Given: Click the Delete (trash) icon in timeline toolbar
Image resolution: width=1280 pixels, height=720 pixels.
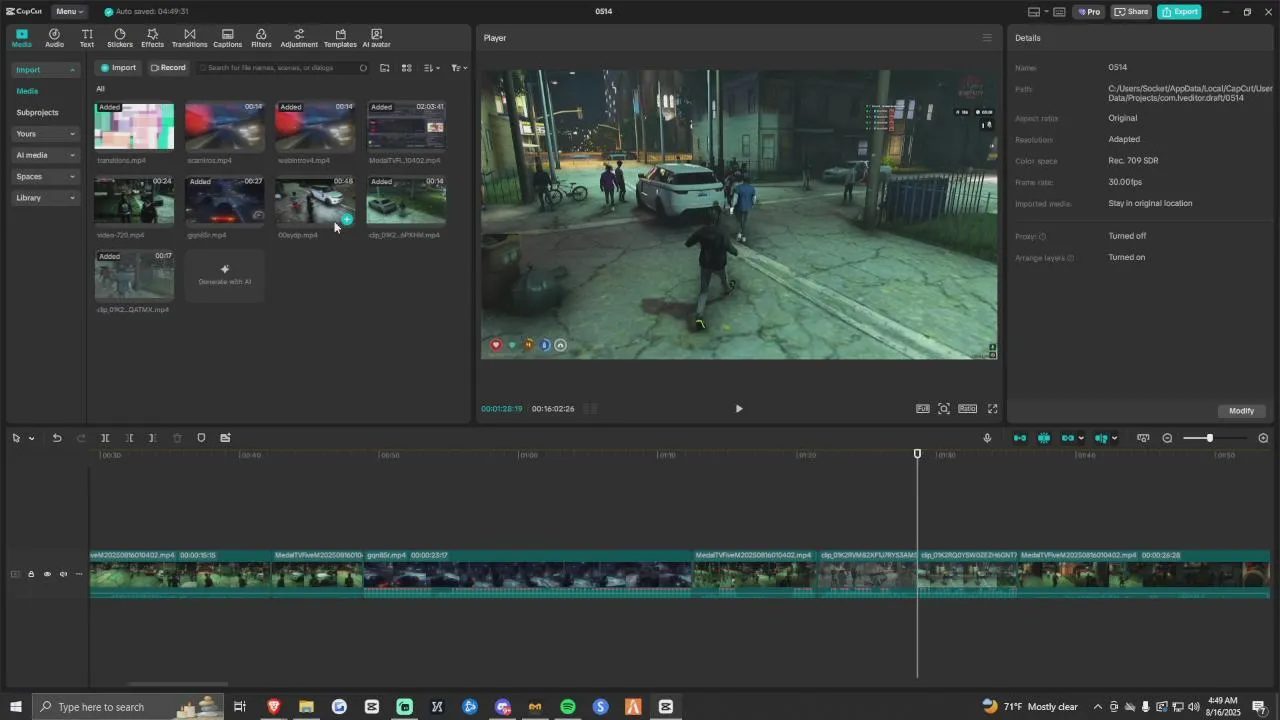Looking at the screenshot, I should click(177, 438).
